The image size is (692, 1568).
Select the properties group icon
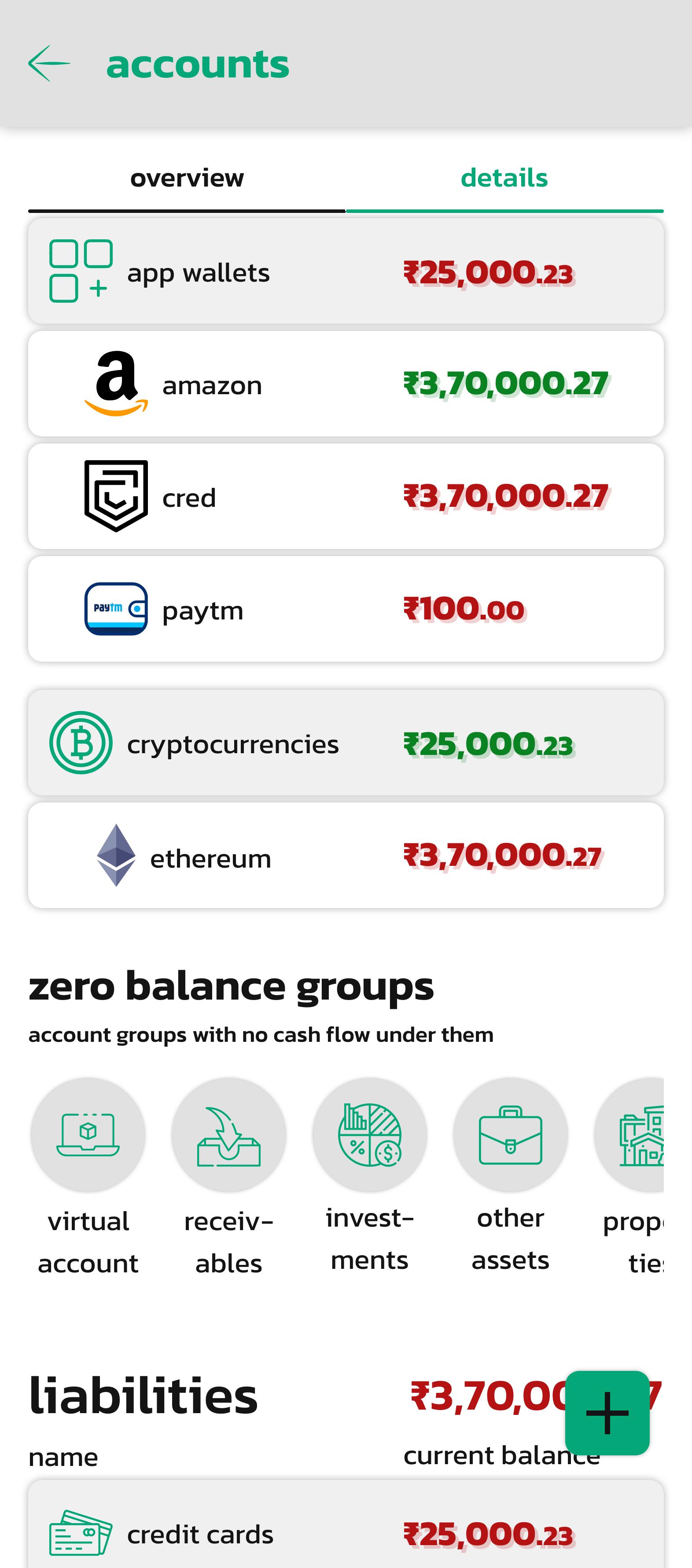(633, 1135)
